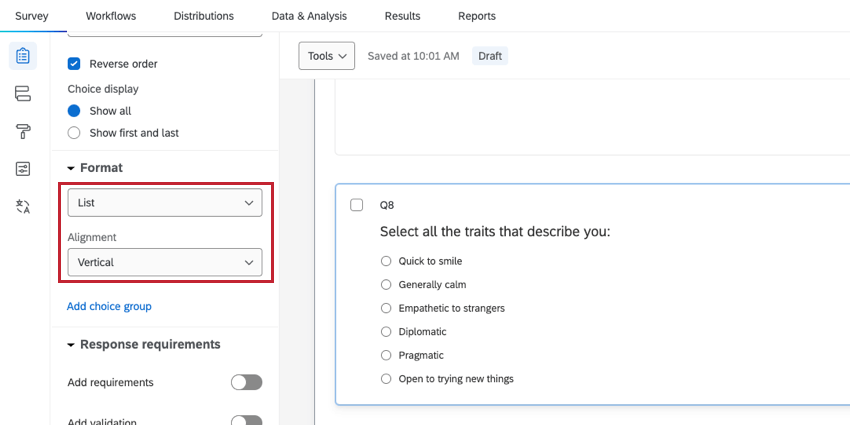Collapse the Format section
The height and width of the screenshot is (425, 850).
coord(71,168)
